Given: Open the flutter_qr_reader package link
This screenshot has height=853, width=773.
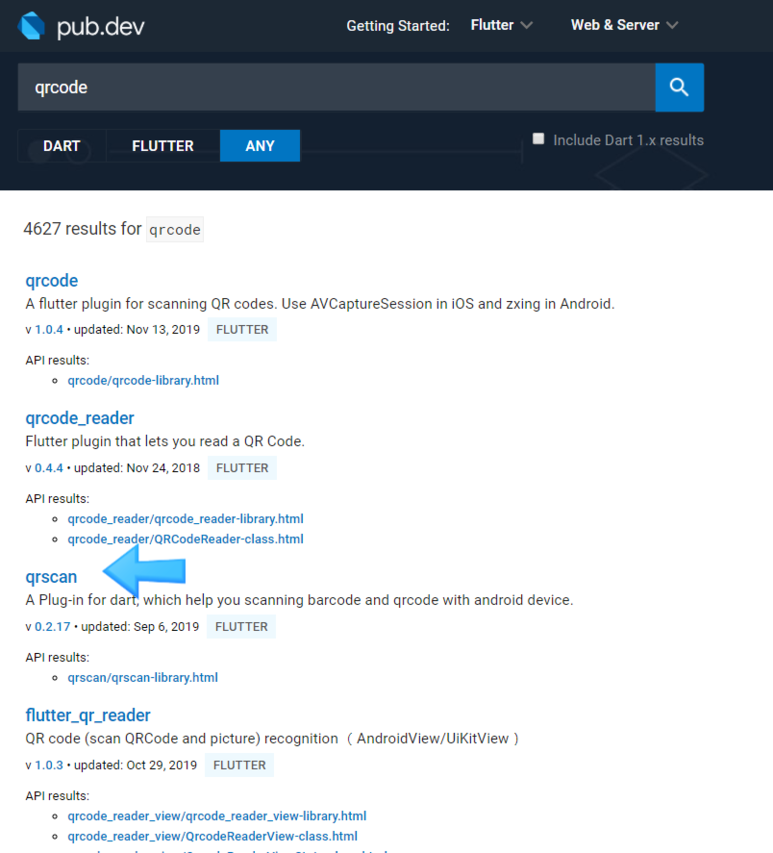Looking at the screenshot, I should pyautogui.click(x=88, y=715).
